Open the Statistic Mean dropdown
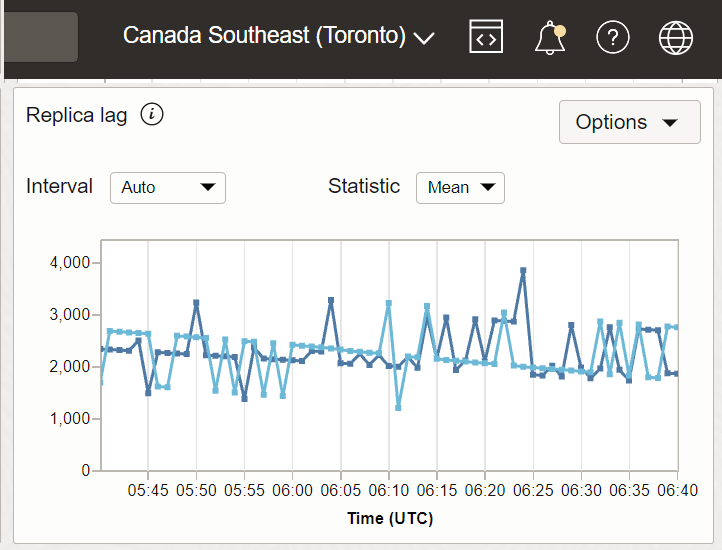This screenshot has height=550, width=722. [460, 187]
